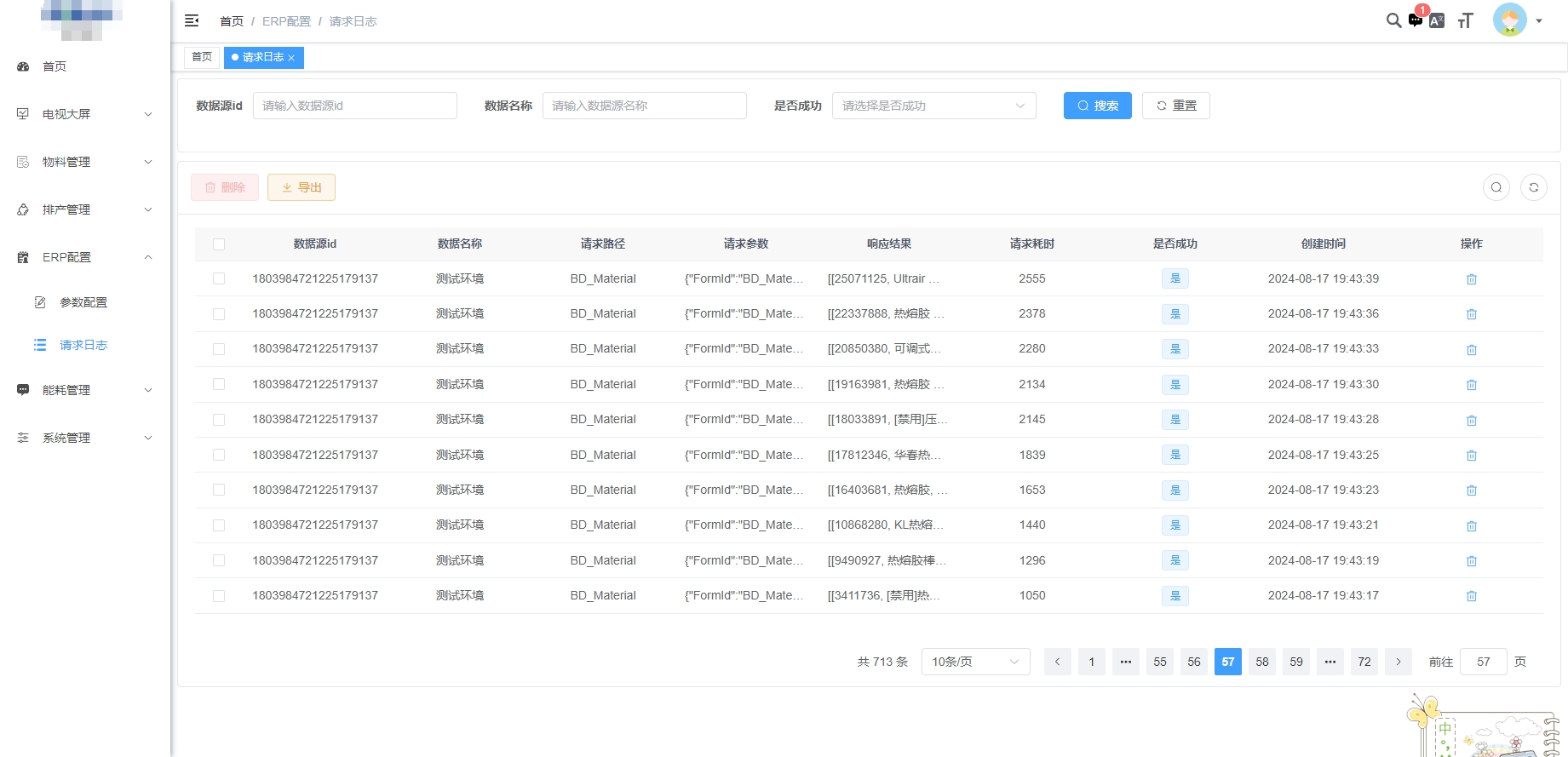Click the 导出 export button
Image resolution: width=1568 pixels, height=757 pixels.
tap(302, 187)
